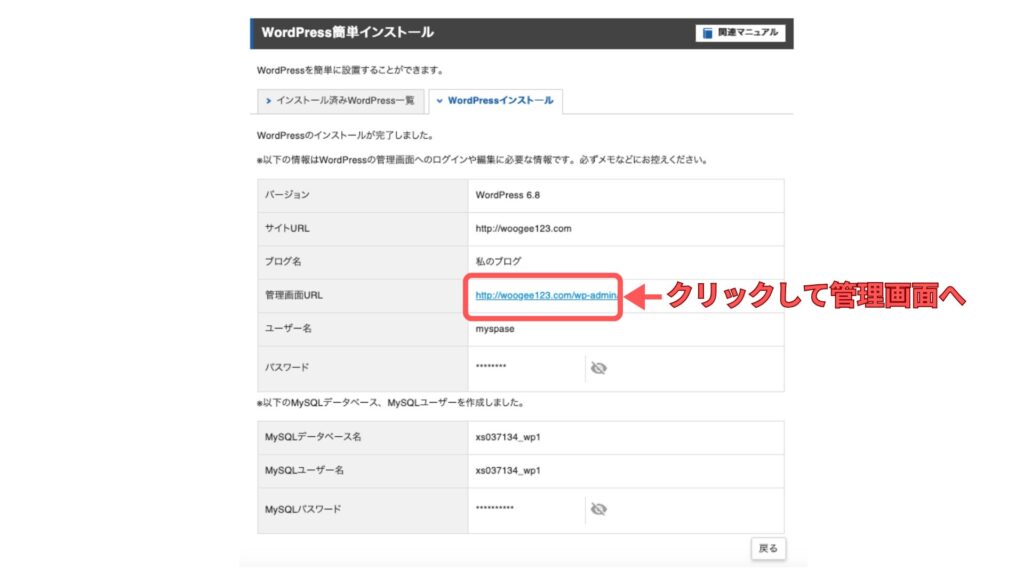This screenshot has height=576, width=1024.
Task: Click the WordPressのインストールが完了しました message
Action: pos(345,136)
